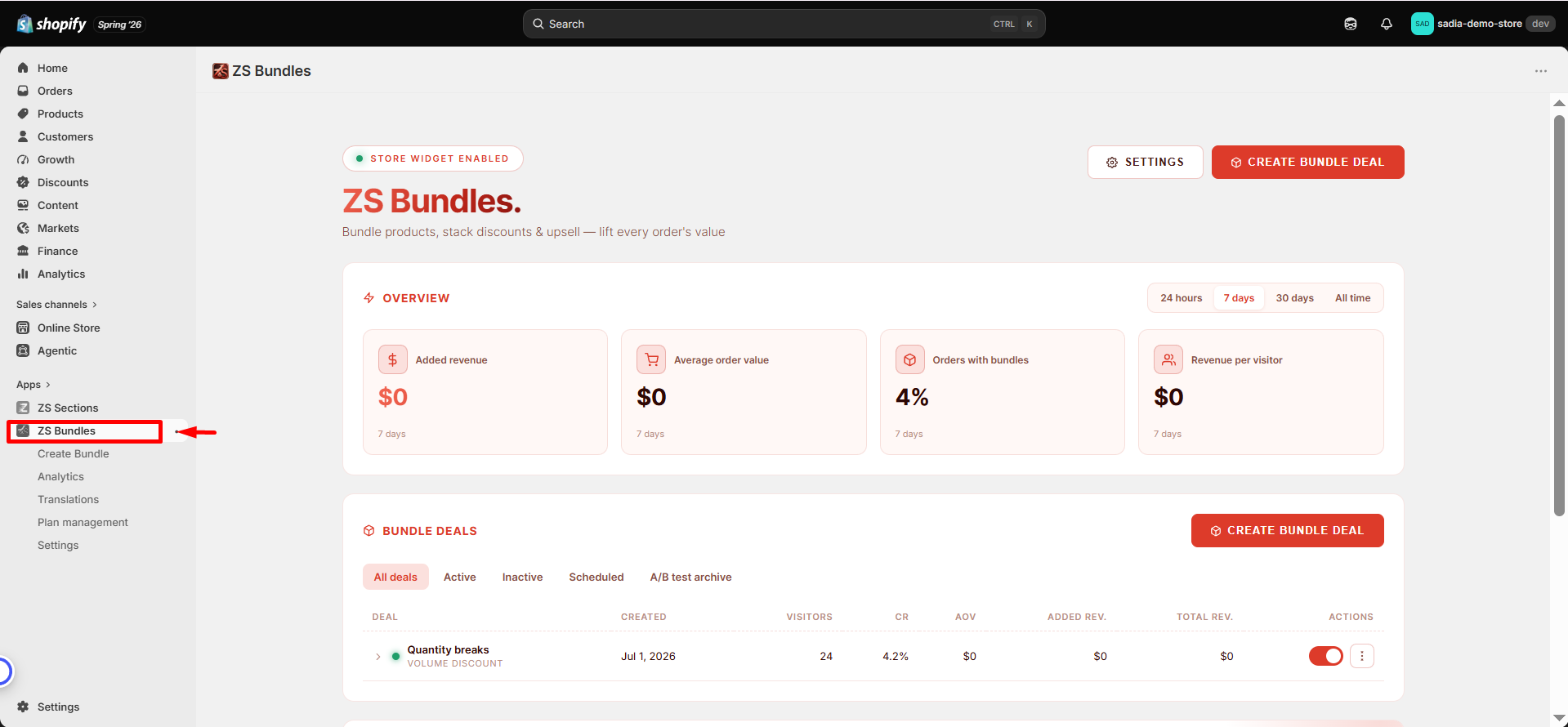Select the 24 hours time range

coord(1182,298)
